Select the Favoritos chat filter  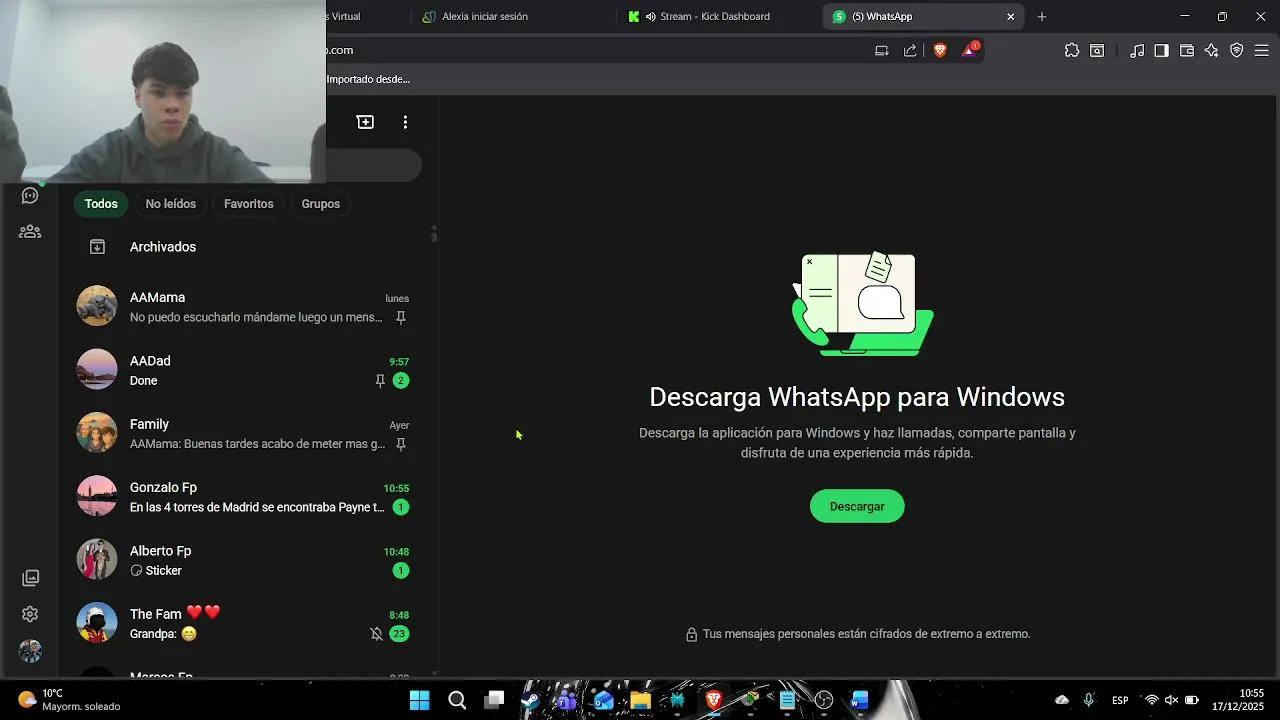pos(249,204)
